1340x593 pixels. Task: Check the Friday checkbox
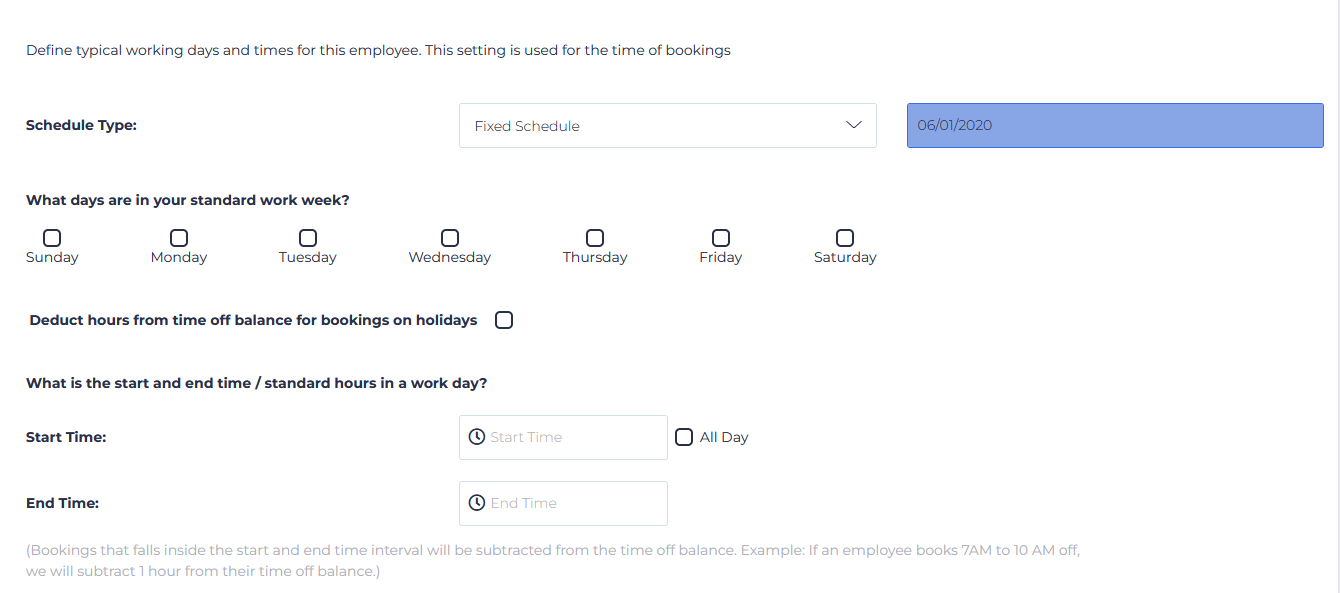click(720, 236)
